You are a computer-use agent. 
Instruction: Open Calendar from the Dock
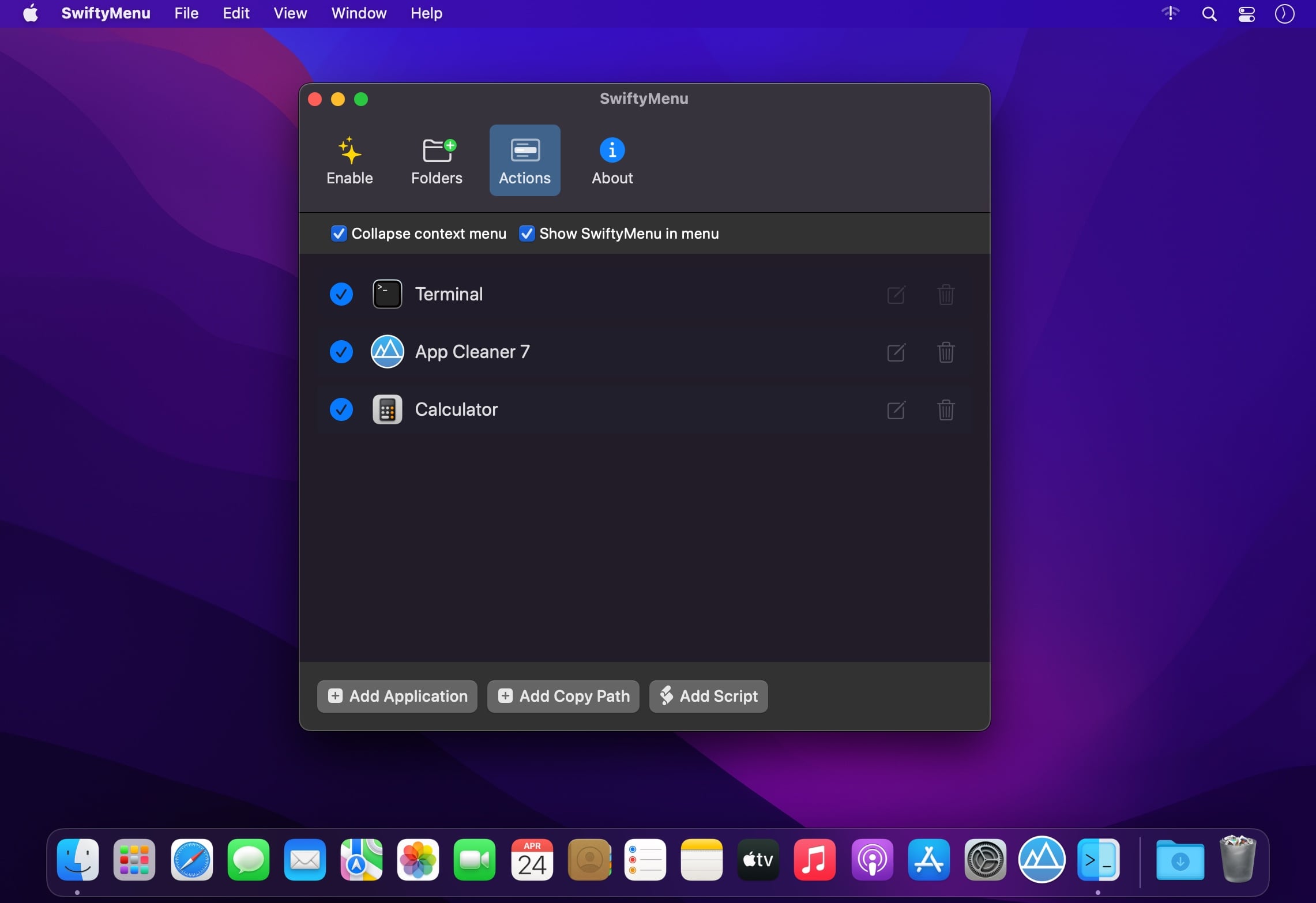532,860
